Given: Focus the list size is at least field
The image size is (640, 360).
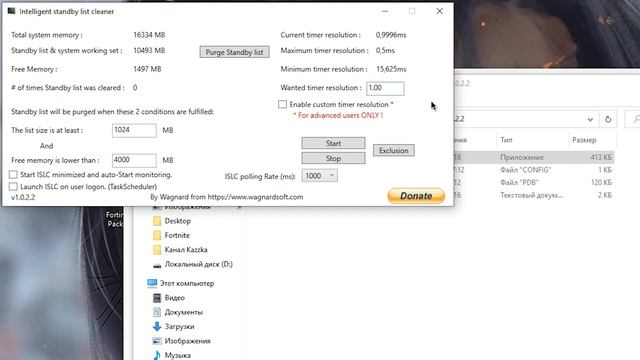Looking at the screenshot, I should 134,130.
